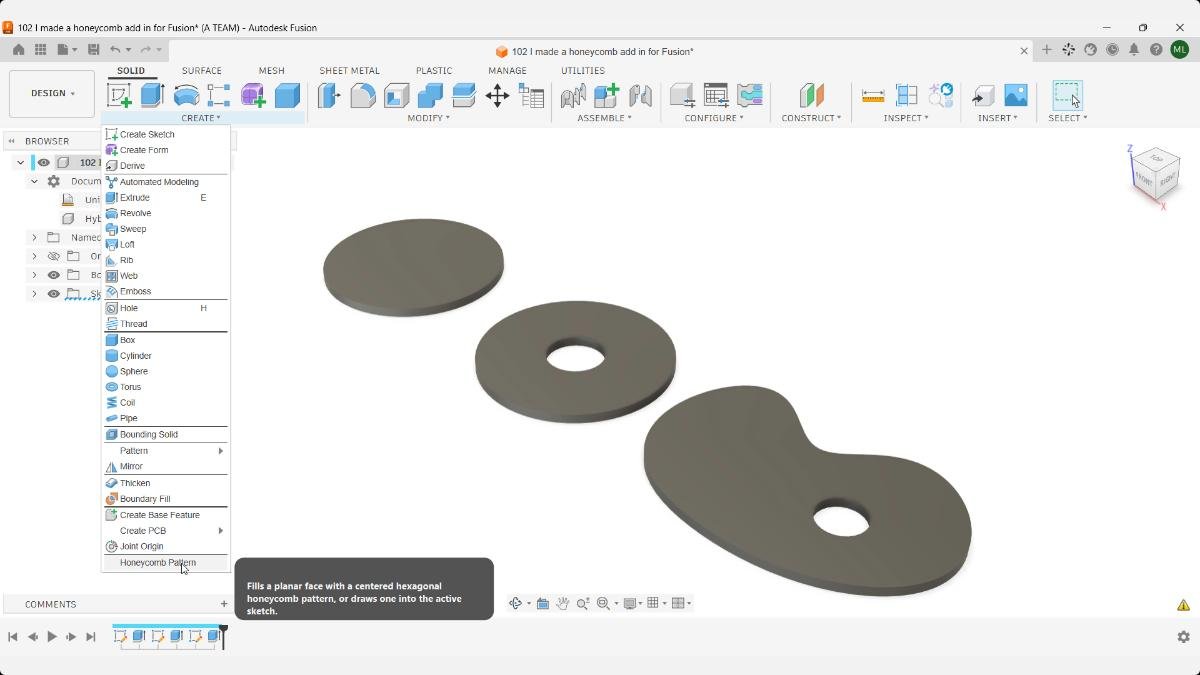Click the ViewCube in the corner
The width and height of the screenshot is (1200, 675).
[x=1156, y=175]
